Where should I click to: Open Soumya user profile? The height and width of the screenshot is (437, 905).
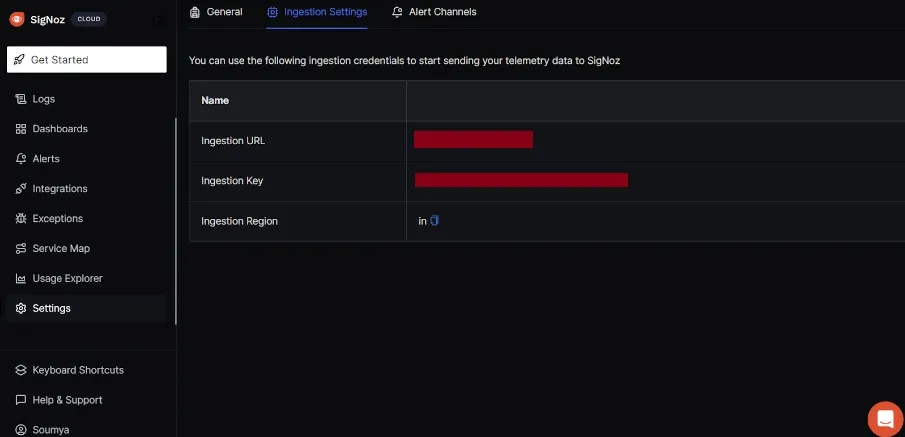87,430
